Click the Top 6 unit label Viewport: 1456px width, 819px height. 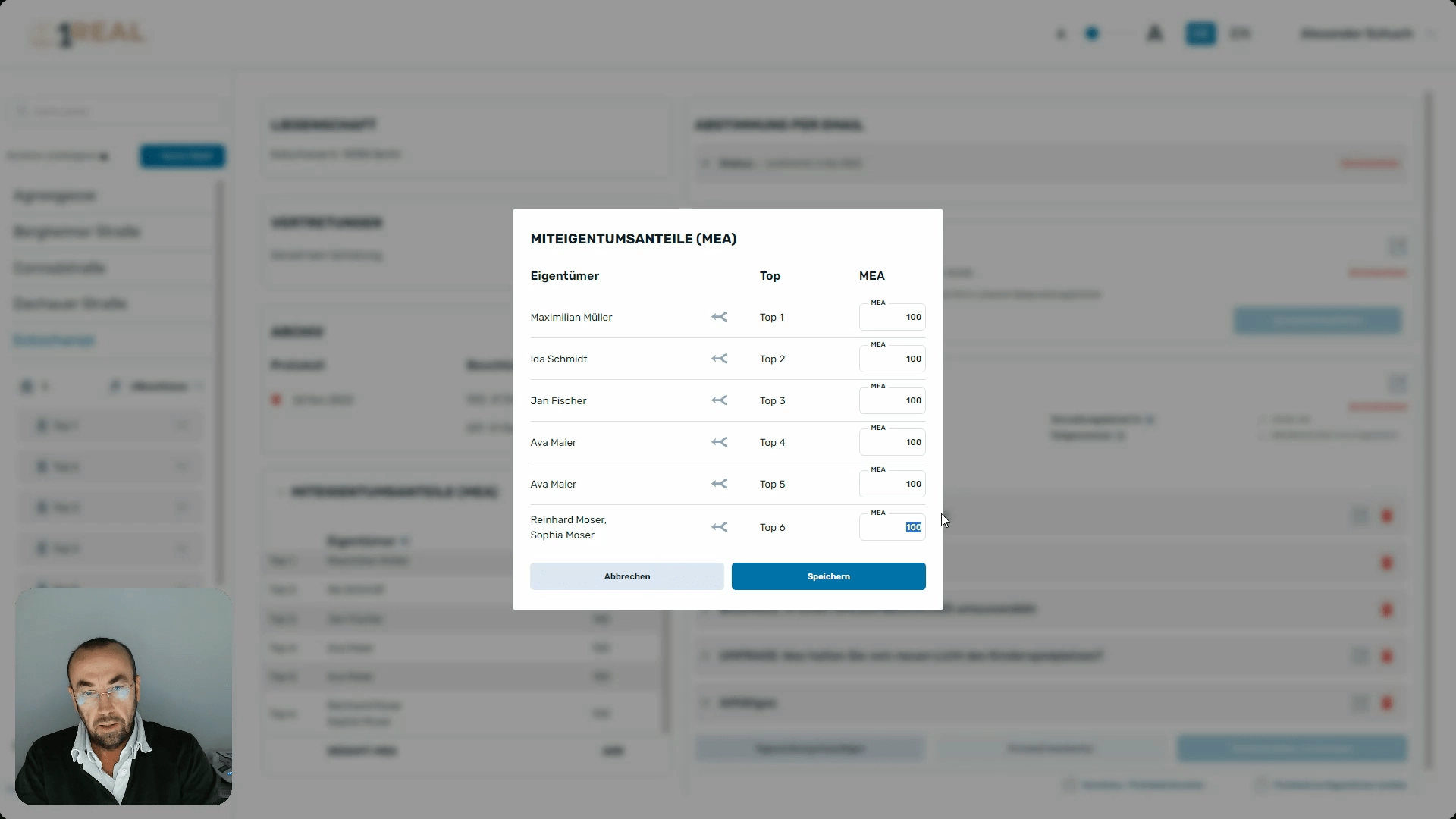773,527
